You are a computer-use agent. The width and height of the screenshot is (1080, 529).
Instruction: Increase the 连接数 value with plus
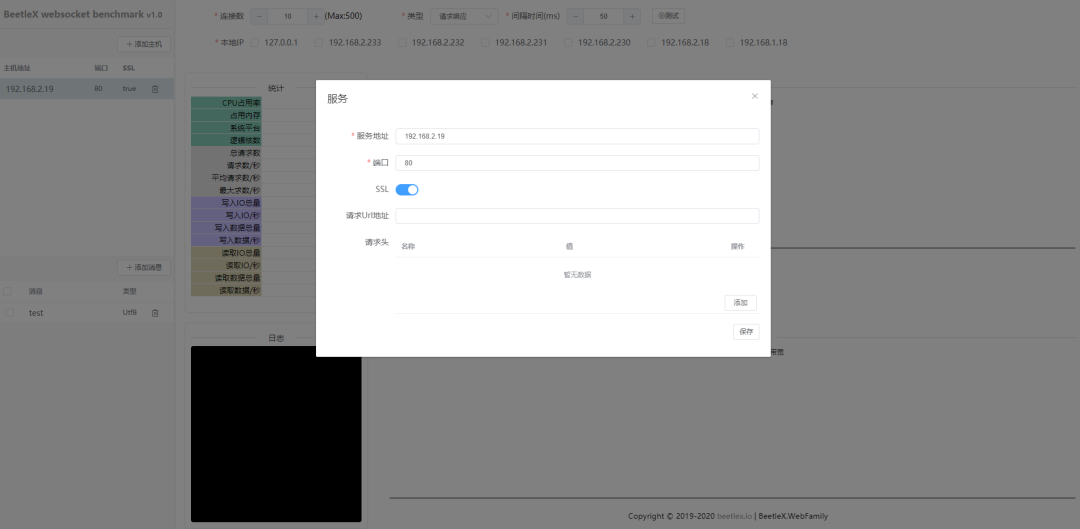coord(315,16)
